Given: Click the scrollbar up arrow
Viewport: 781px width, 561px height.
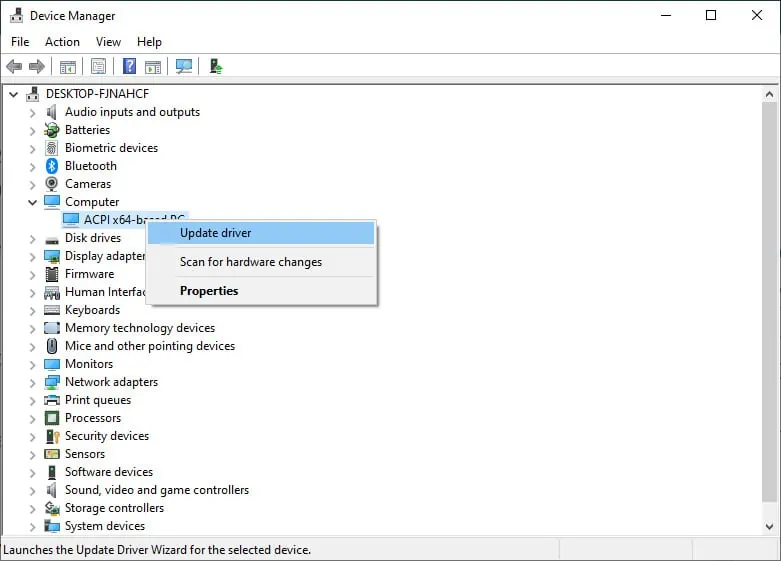Looking at the screenshot, I should tap(769, 94).
